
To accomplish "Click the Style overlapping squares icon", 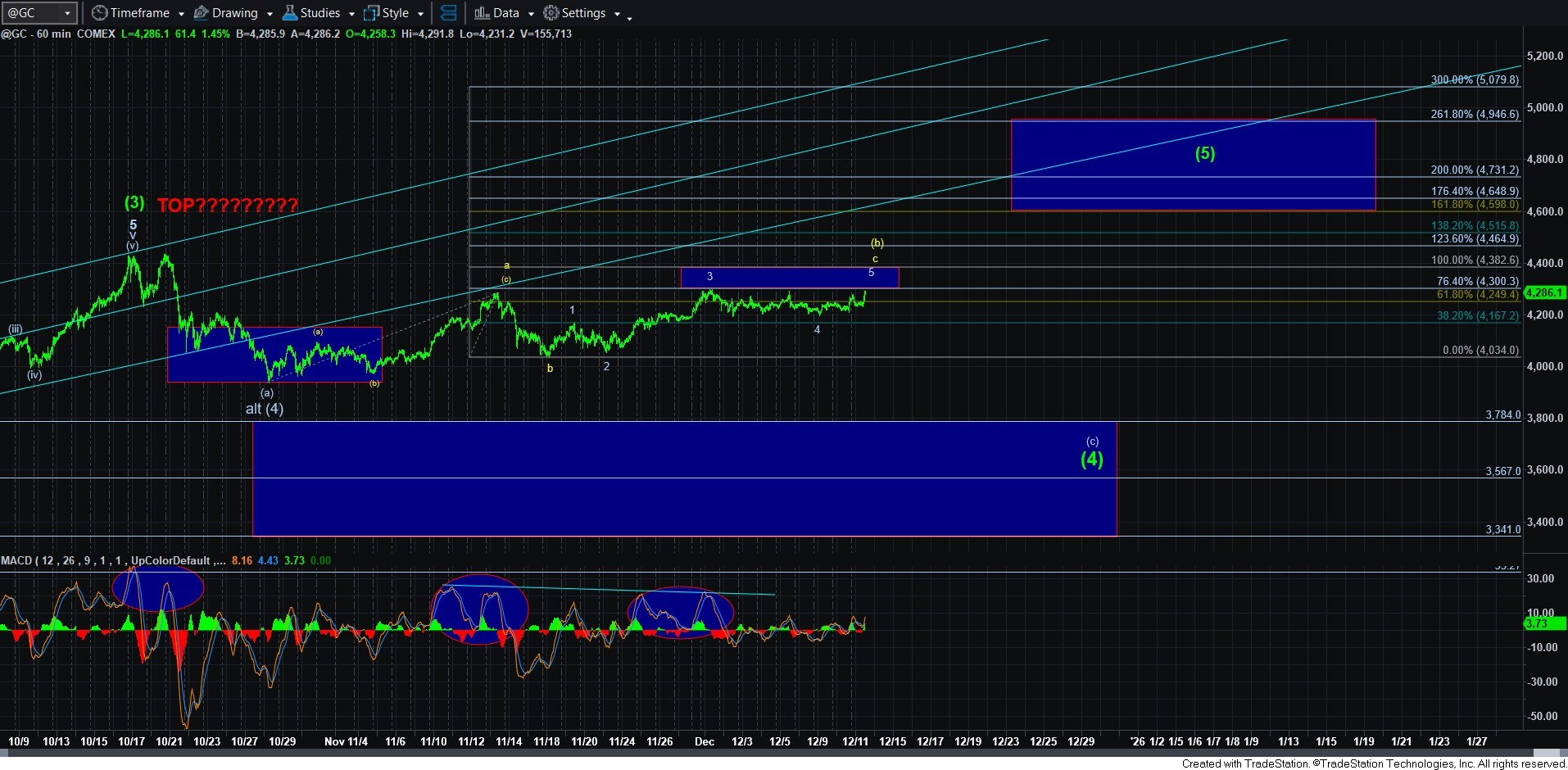I will (x=372, y=13).
